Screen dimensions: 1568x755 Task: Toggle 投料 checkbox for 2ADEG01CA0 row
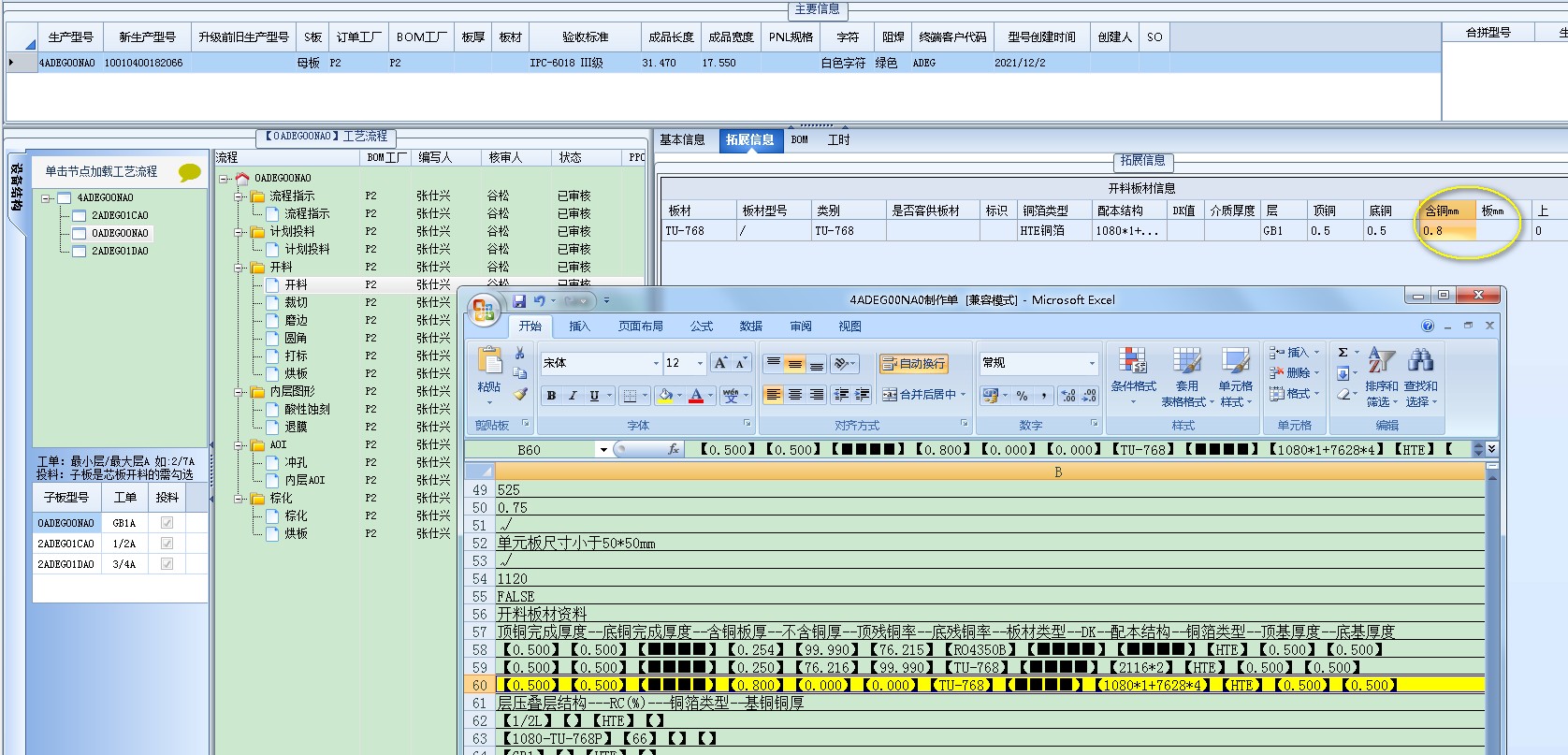tap(167, 544)
